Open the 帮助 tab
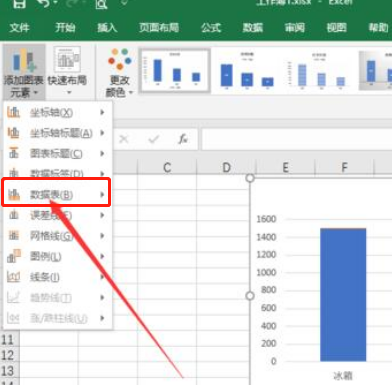The width and height of the screenshot is (392, 385). tap(378, 27)
